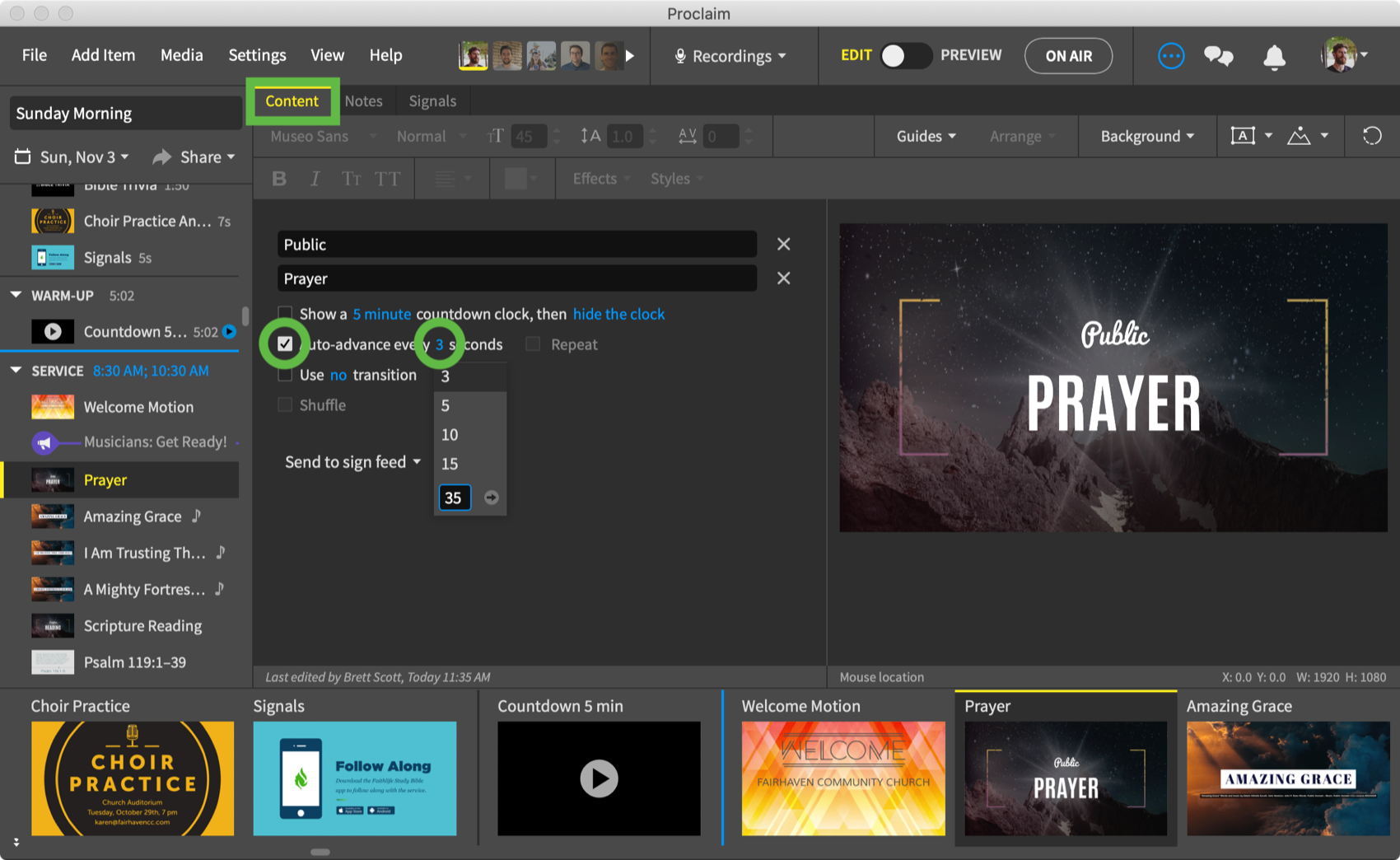Click the reset/revert circular arrow icon

(x=1372, y=136)
